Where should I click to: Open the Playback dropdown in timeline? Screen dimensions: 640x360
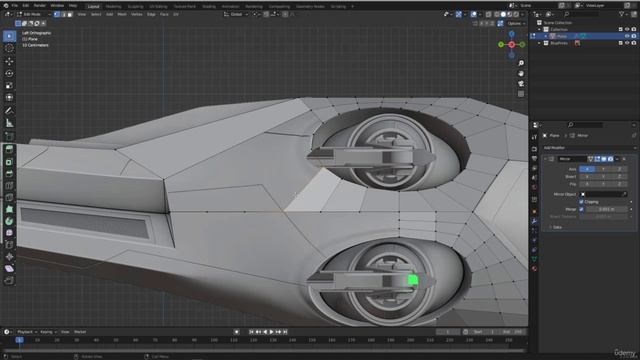[x=27, y=332]
